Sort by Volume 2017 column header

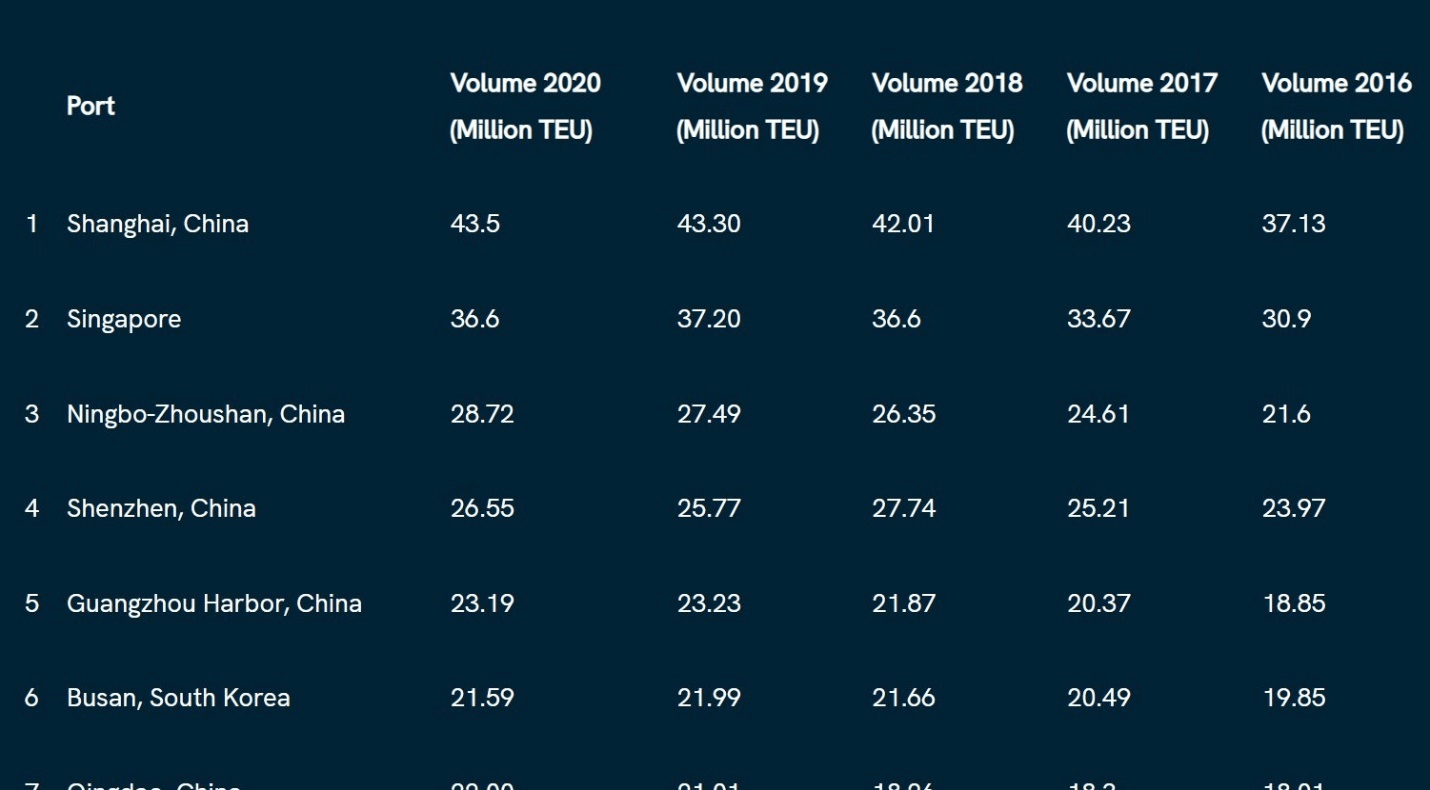point(1142,106)
